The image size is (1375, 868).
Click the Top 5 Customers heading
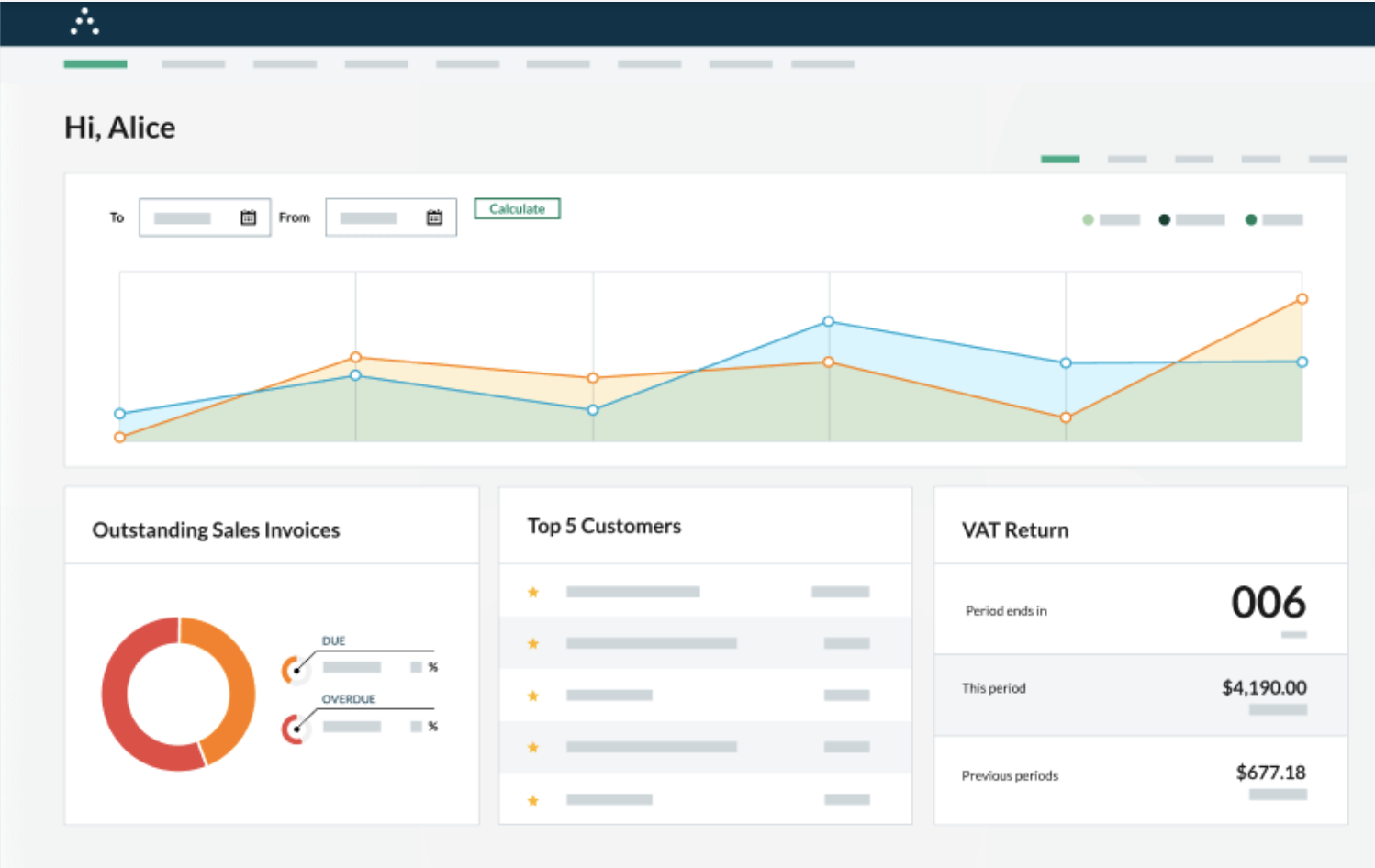click(x=604, y=526)
